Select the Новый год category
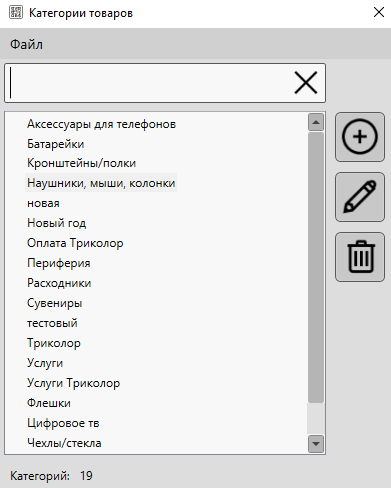 click(57, 223)
